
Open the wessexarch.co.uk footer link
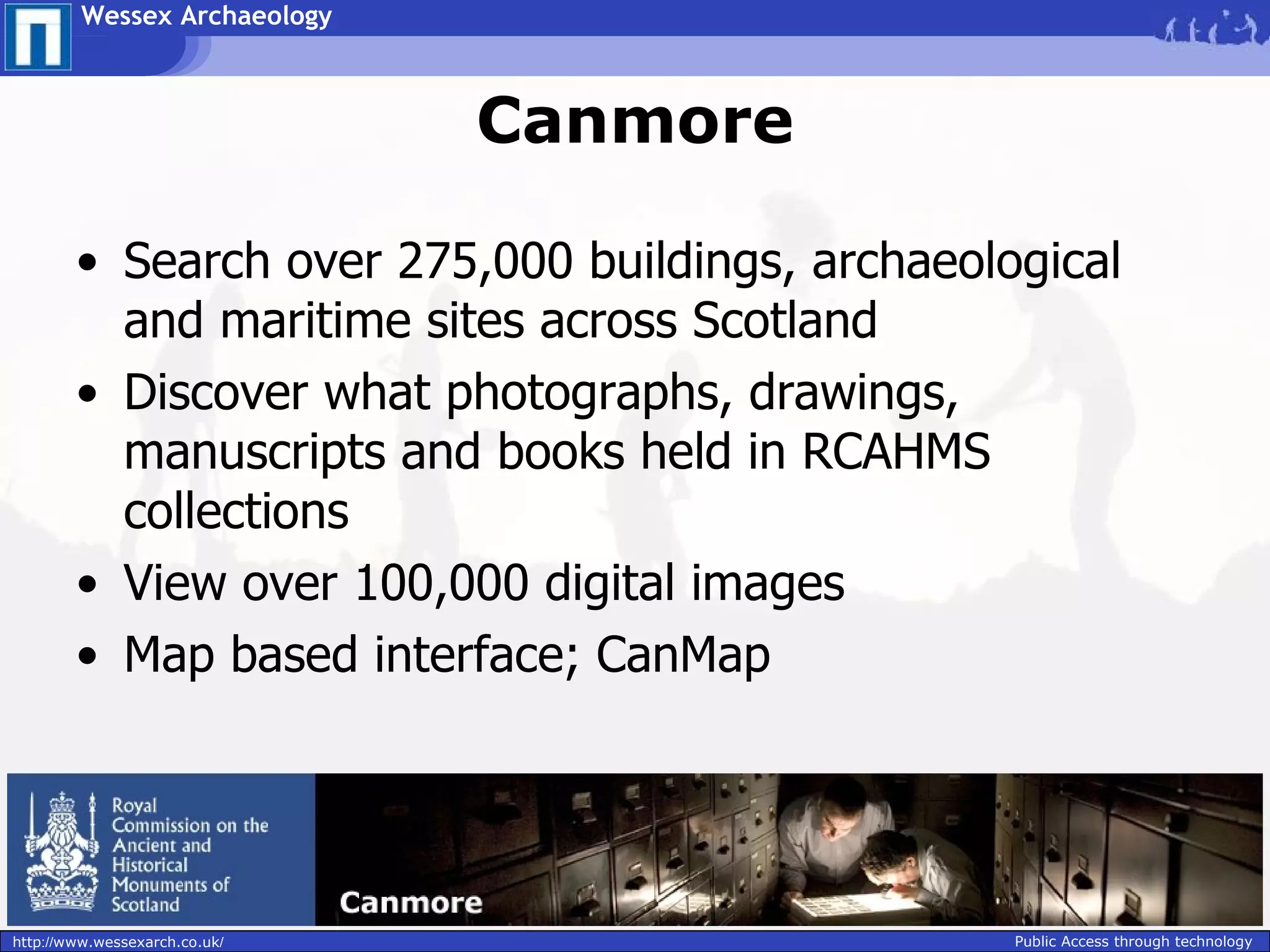coord(118,942)
